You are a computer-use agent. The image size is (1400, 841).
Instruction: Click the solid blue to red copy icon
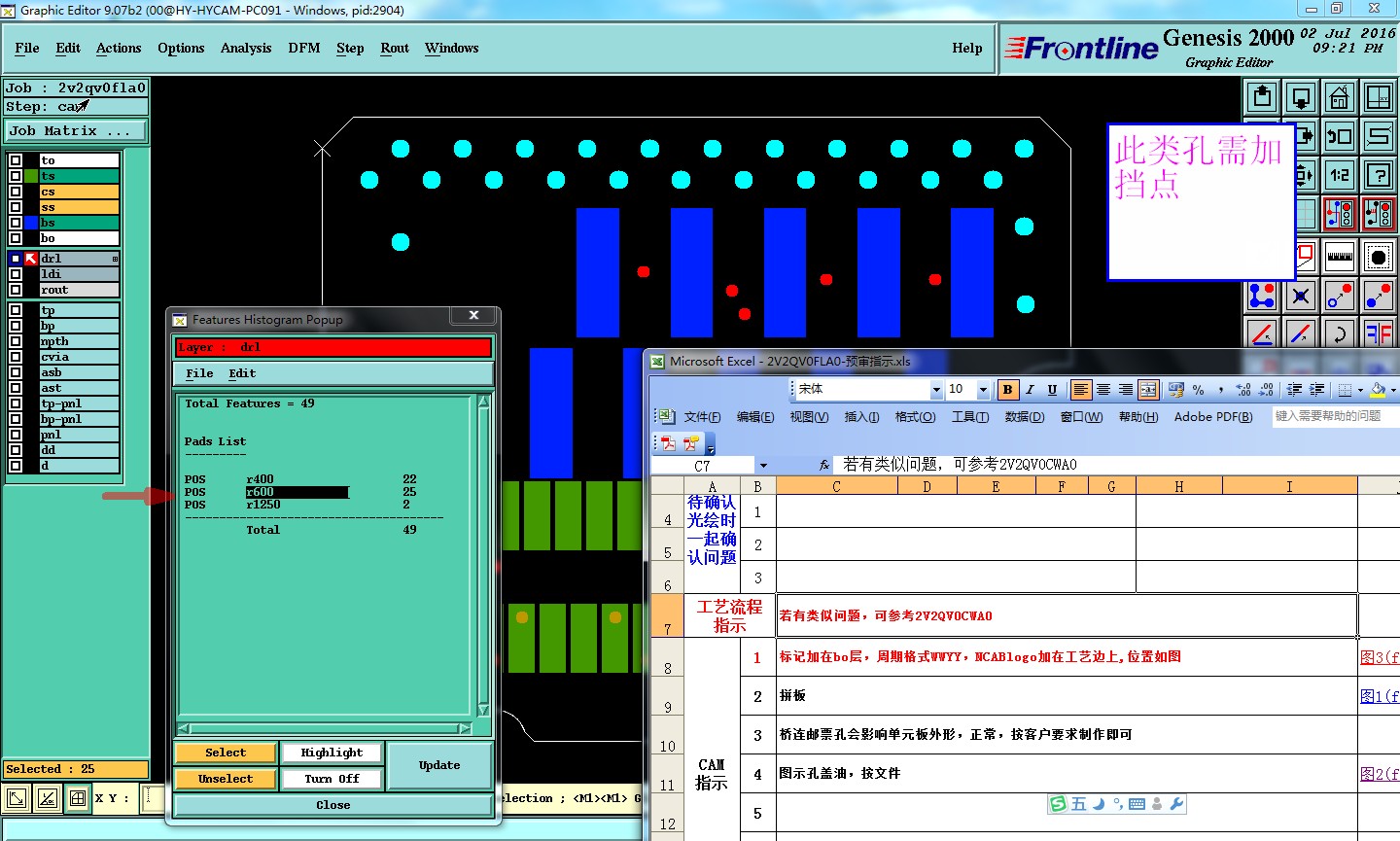pyautogui.click(x=1379, y=296)
